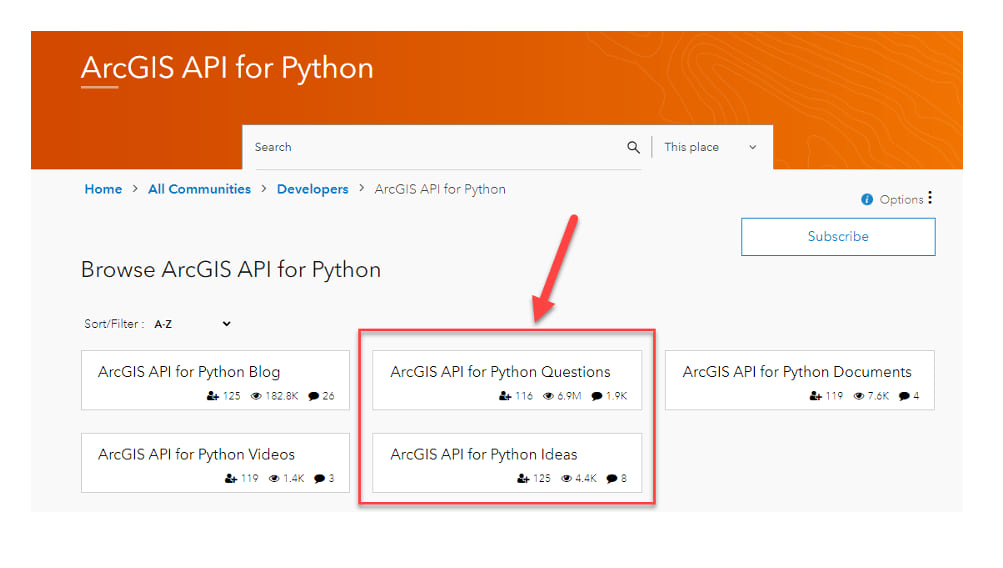The image size is (1003, 568).
Task: Click members icon on Documents card
Action: (x=816, y=396)
